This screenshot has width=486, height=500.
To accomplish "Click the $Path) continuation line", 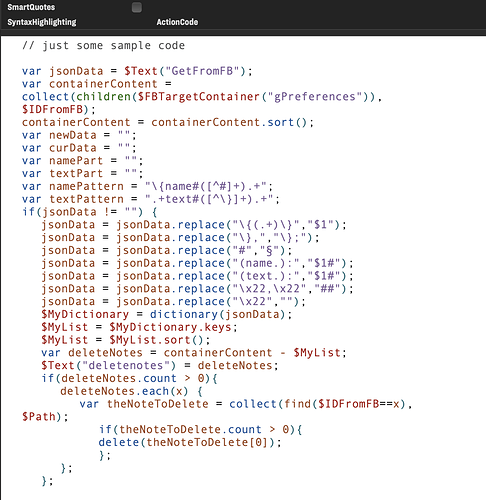I will (x=45, y=417).
